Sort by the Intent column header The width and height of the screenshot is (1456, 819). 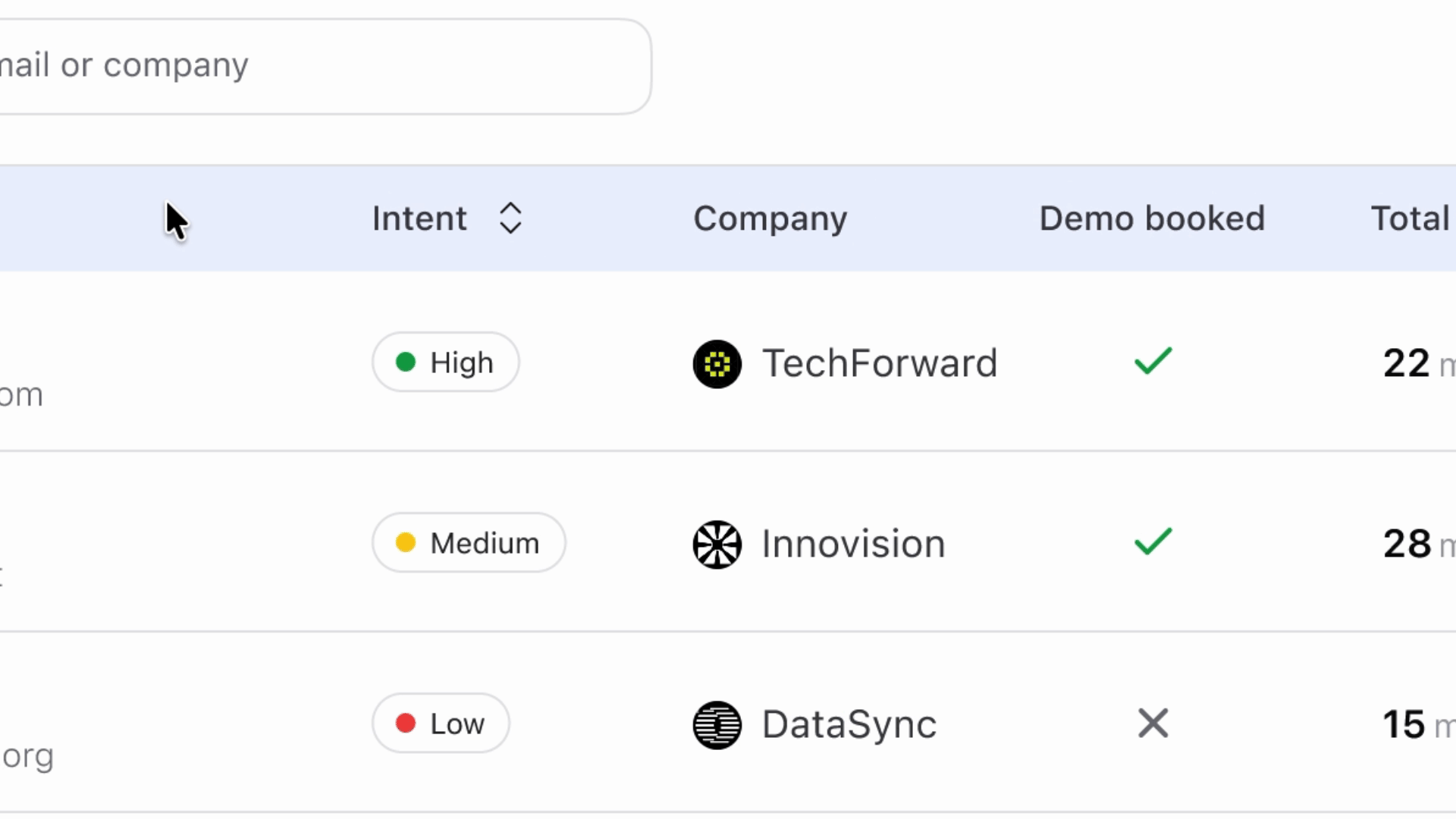click(419, 218)
